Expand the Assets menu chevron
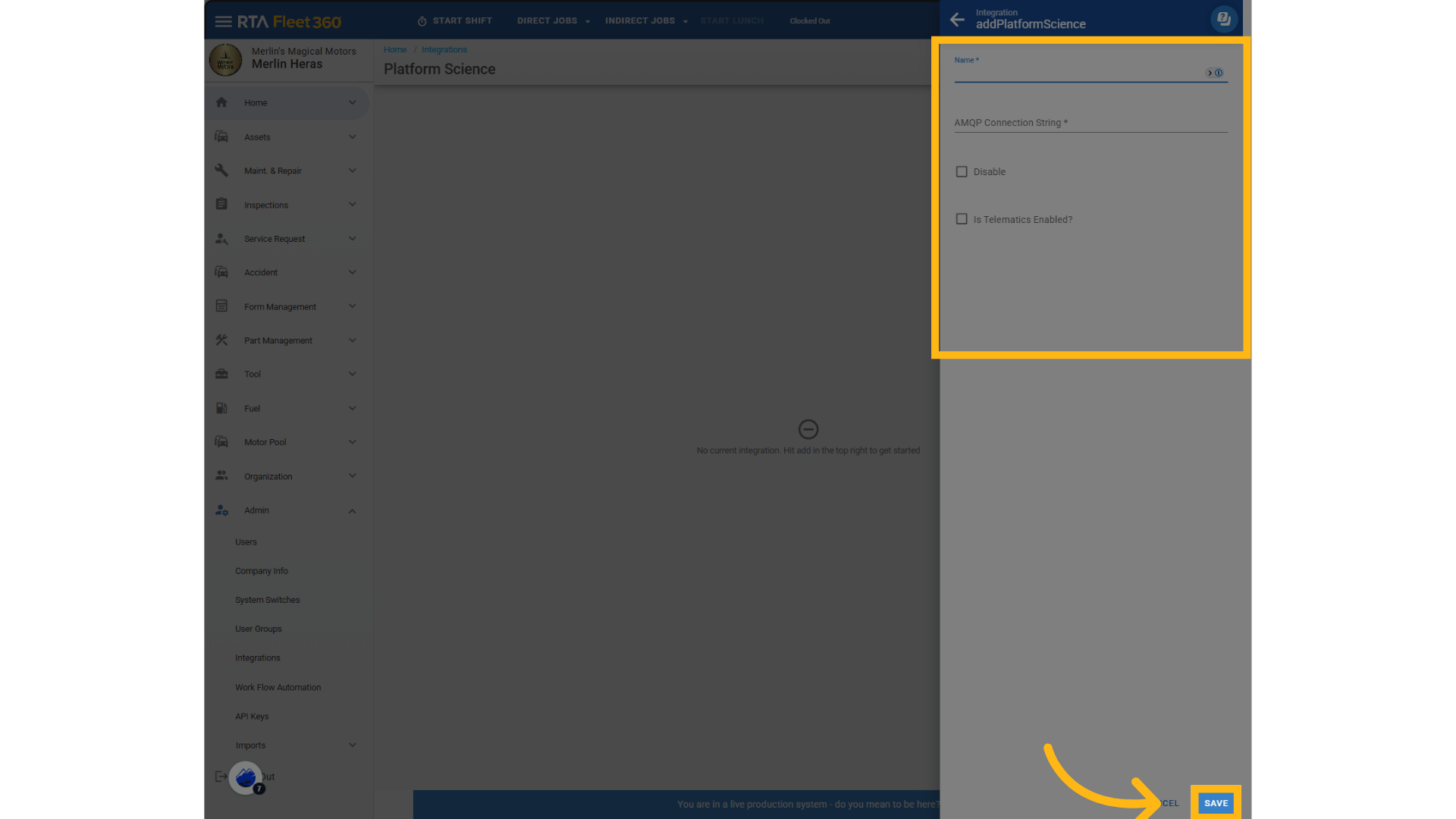Image resolution: width=1456 pixels, height=819 pixels. click(x=352, y=137)
